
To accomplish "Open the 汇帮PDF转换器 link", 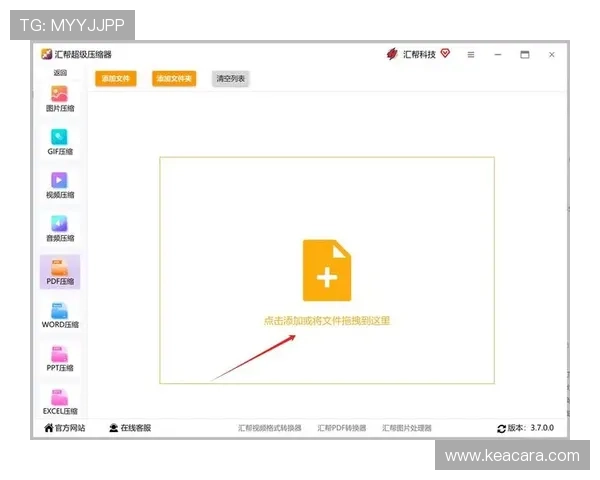I will (342, 428).
